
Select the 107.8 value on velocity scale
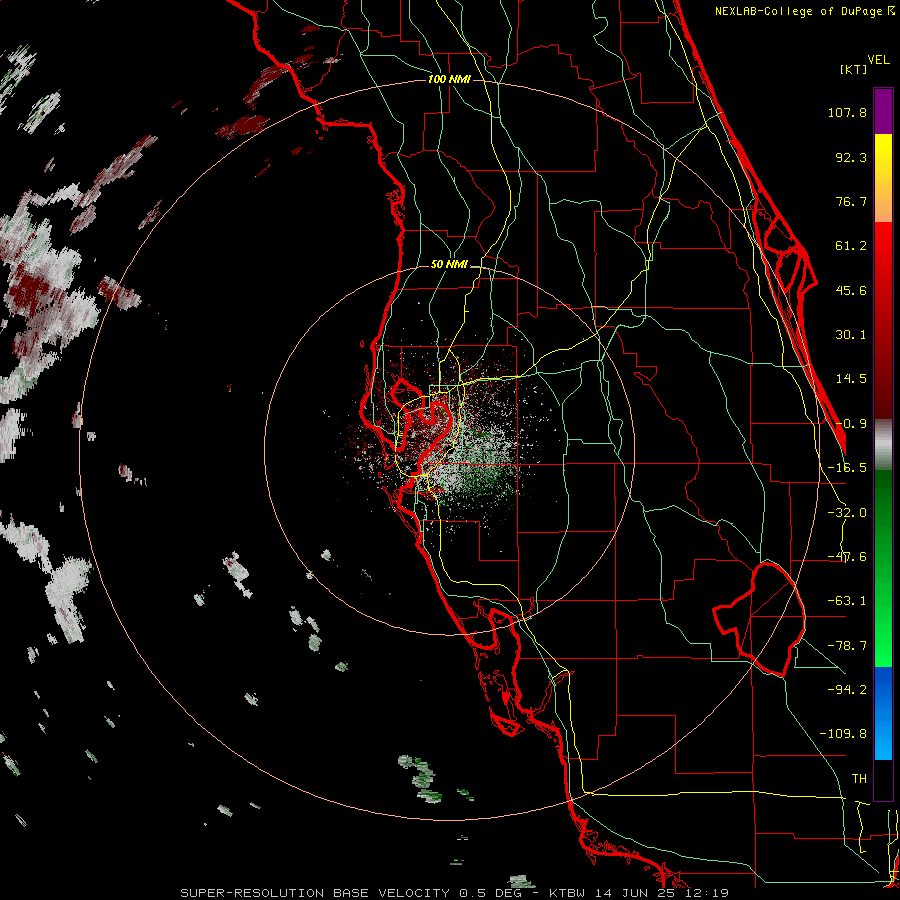(x=847, y=112)
